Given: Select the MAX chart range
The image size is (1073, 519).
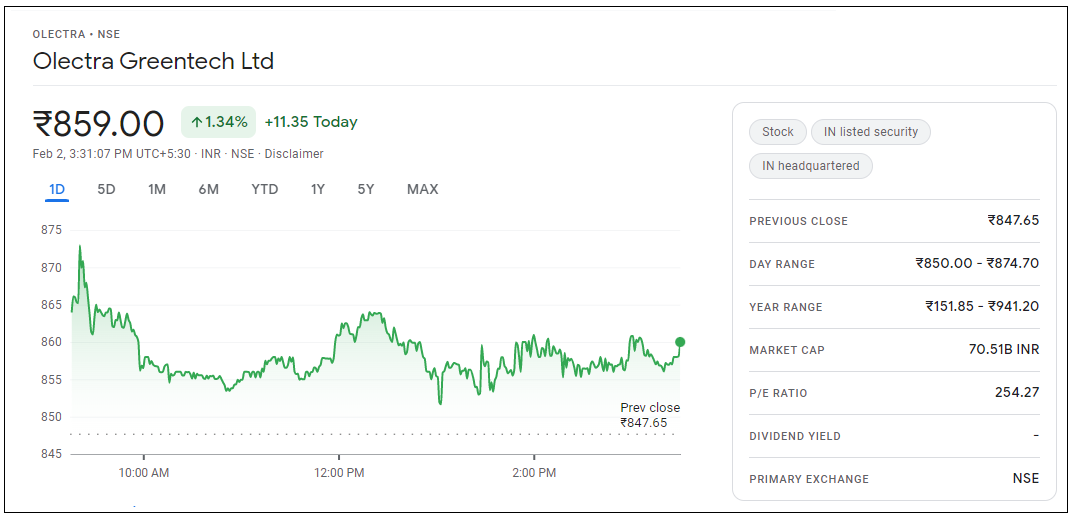Looking at the screenshot, I should (422, 190).
